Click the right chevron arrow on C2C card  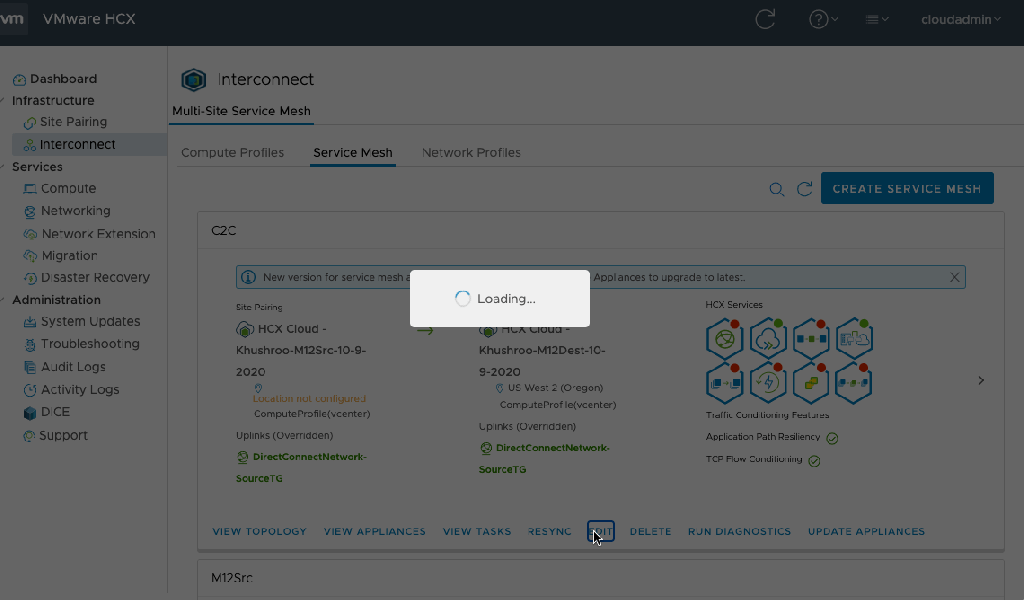point(981,380)
